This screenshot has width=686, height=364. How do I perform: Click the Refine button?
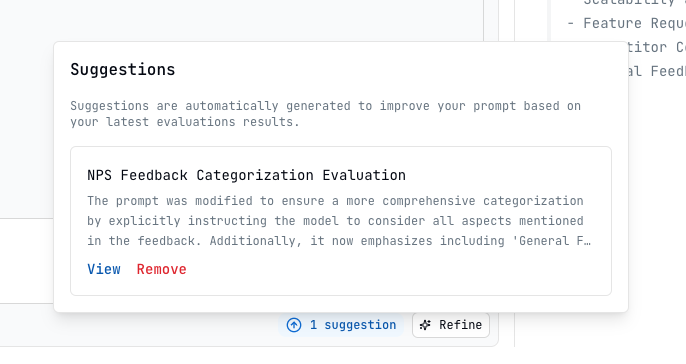[x=451, y=325]
